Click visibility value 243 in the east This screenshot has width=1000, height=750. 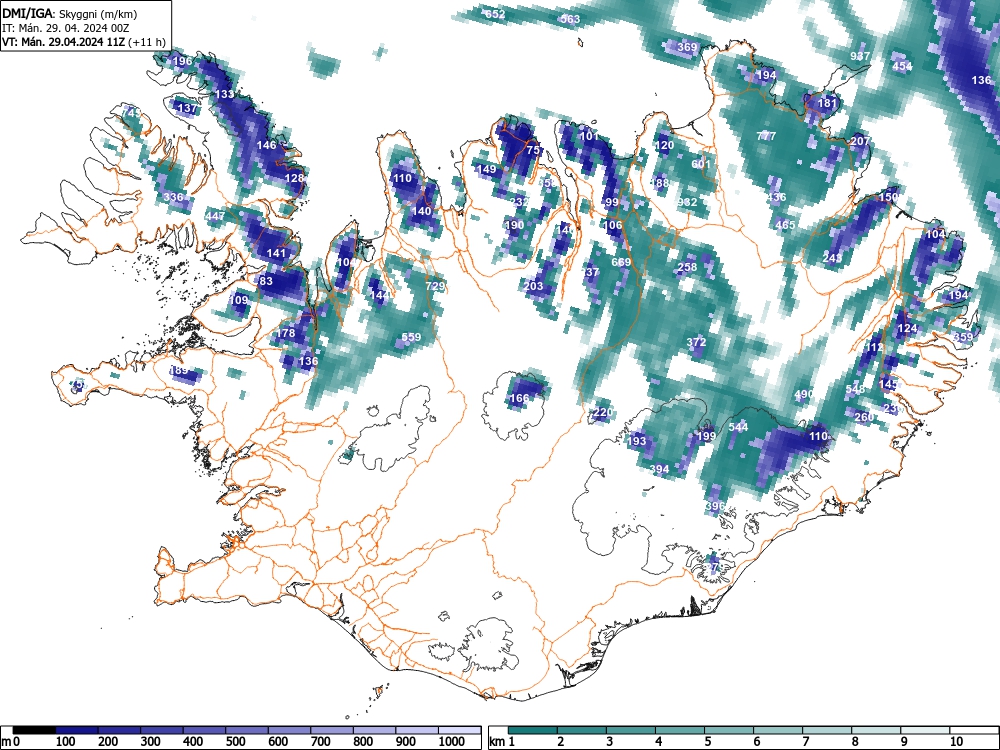coord(832,258)
